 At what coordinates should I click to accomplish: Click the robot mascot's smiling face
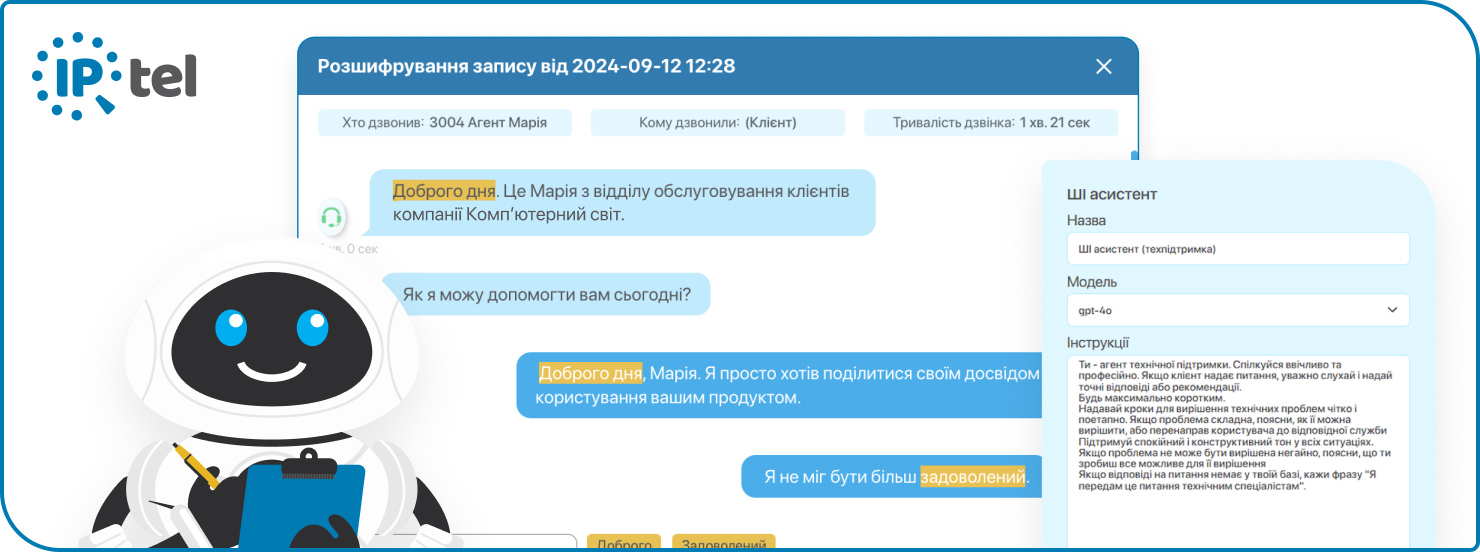click(x=271, y=345)
